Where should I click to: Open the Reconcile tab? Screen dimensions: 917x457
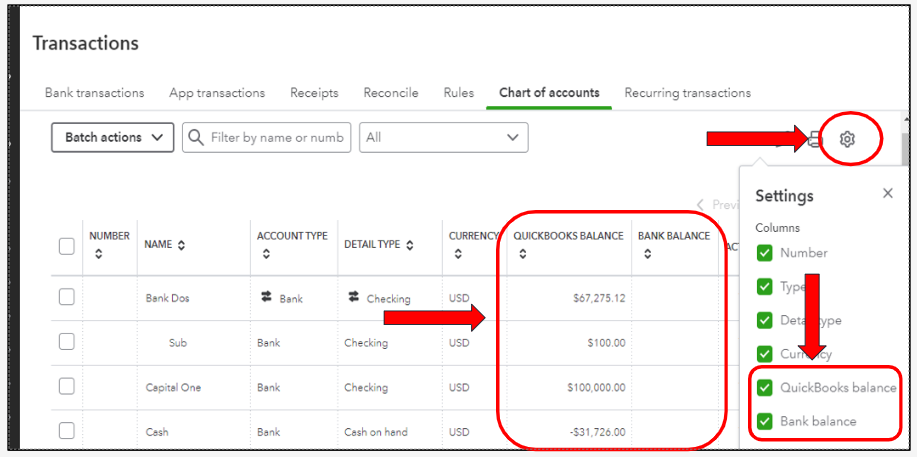(391, 93)
